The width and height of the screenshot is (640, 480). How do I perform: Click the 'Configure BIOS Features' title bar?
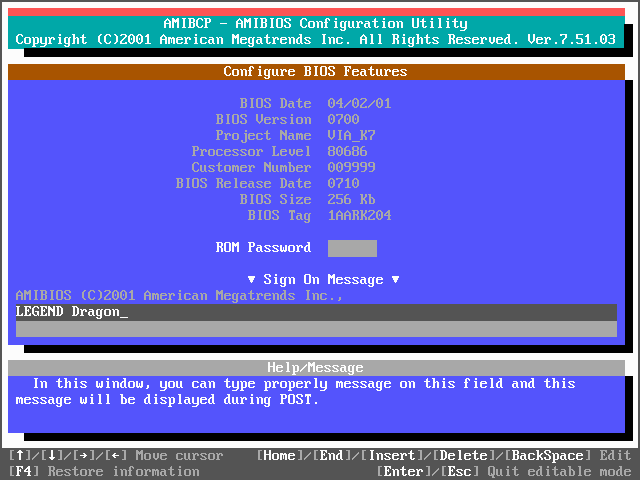coord(316,72)
